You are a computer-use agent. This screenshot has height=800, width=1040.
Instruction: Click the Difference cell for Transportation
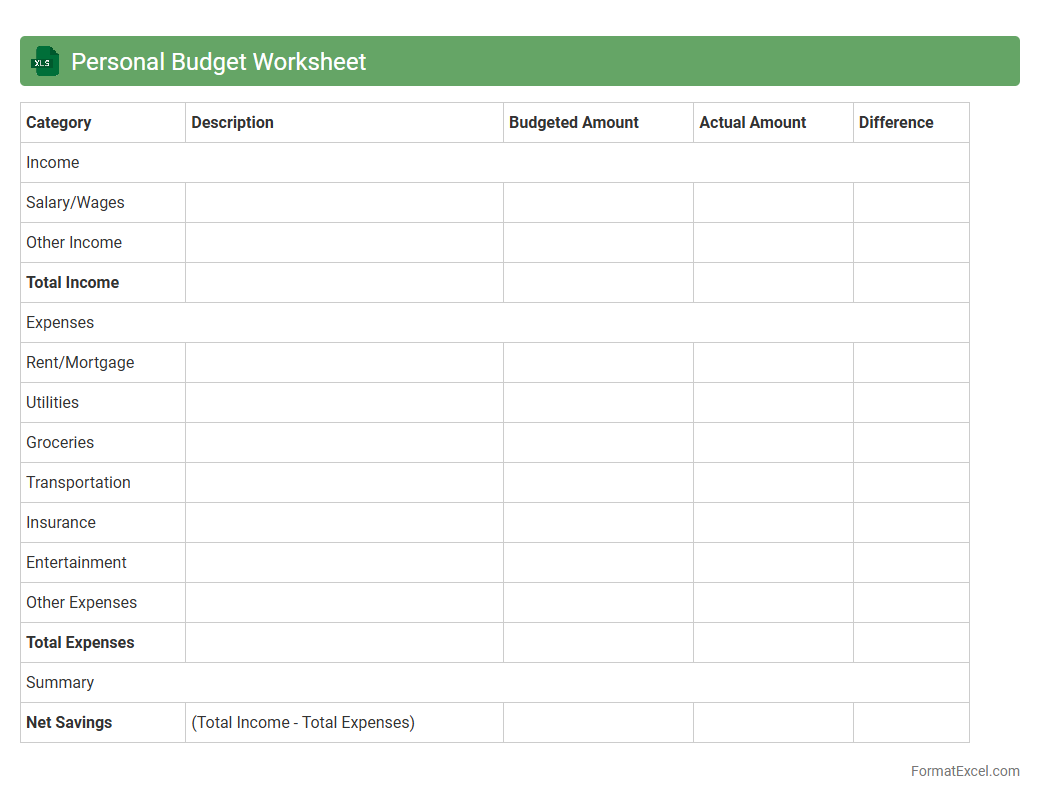pos(910,482)
